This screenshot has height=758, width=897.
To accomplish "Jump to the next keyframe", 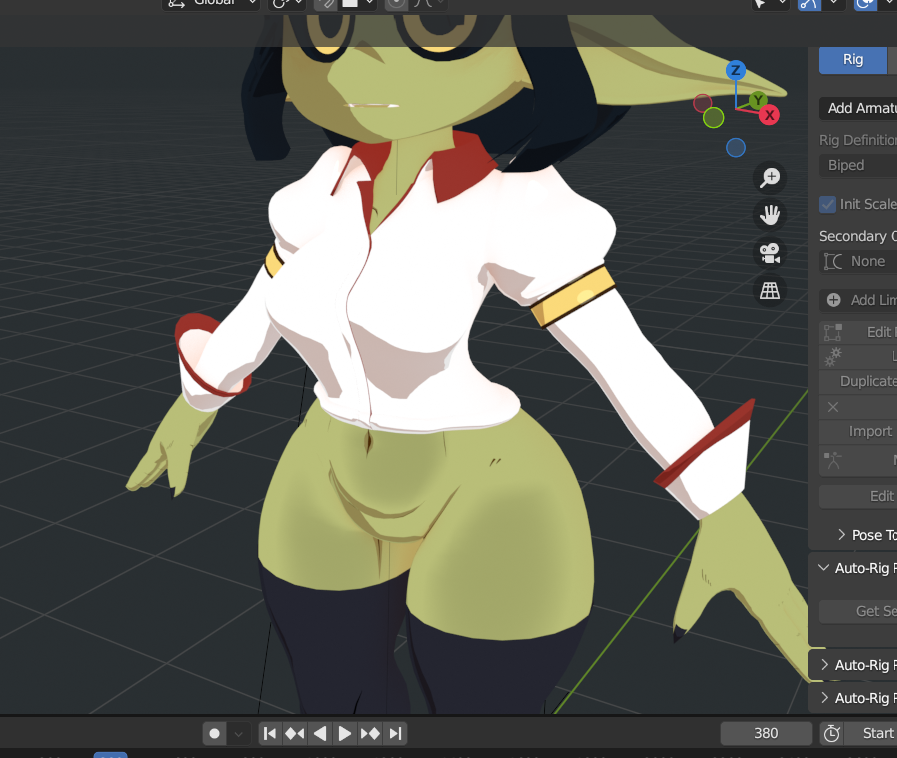I will 370,733.
